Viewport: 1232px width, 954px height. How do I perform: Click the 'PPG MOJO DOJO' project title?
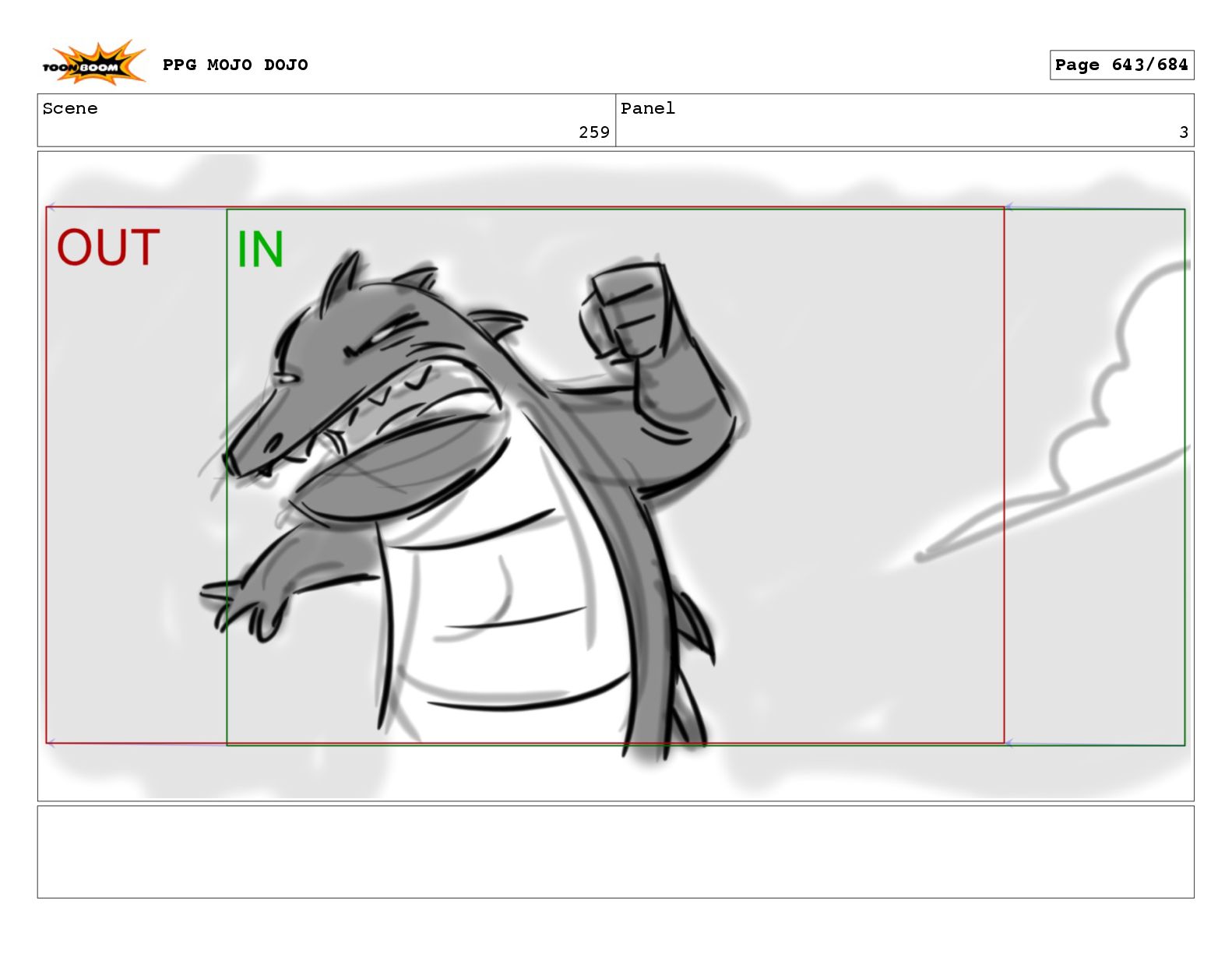[x=235, y=65]
